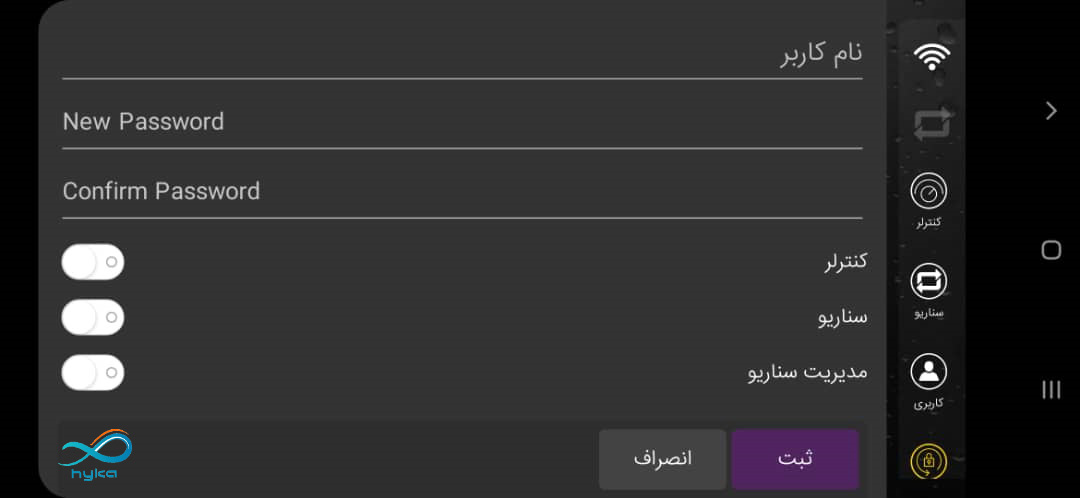Open the کاربری user profile icon
Screen dimensions: 1080x498
point(929,372)
